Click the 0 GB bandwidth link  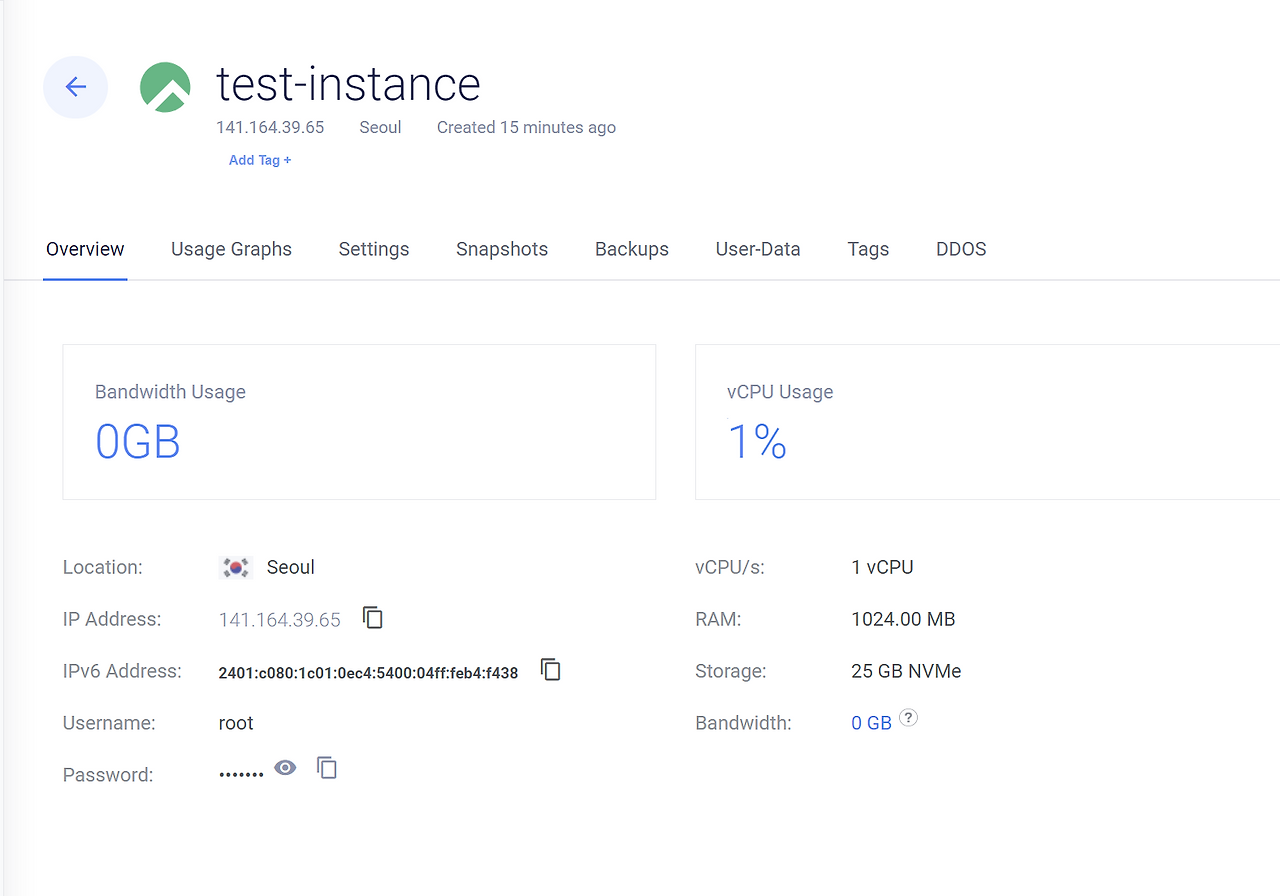(x=871, y=723)
